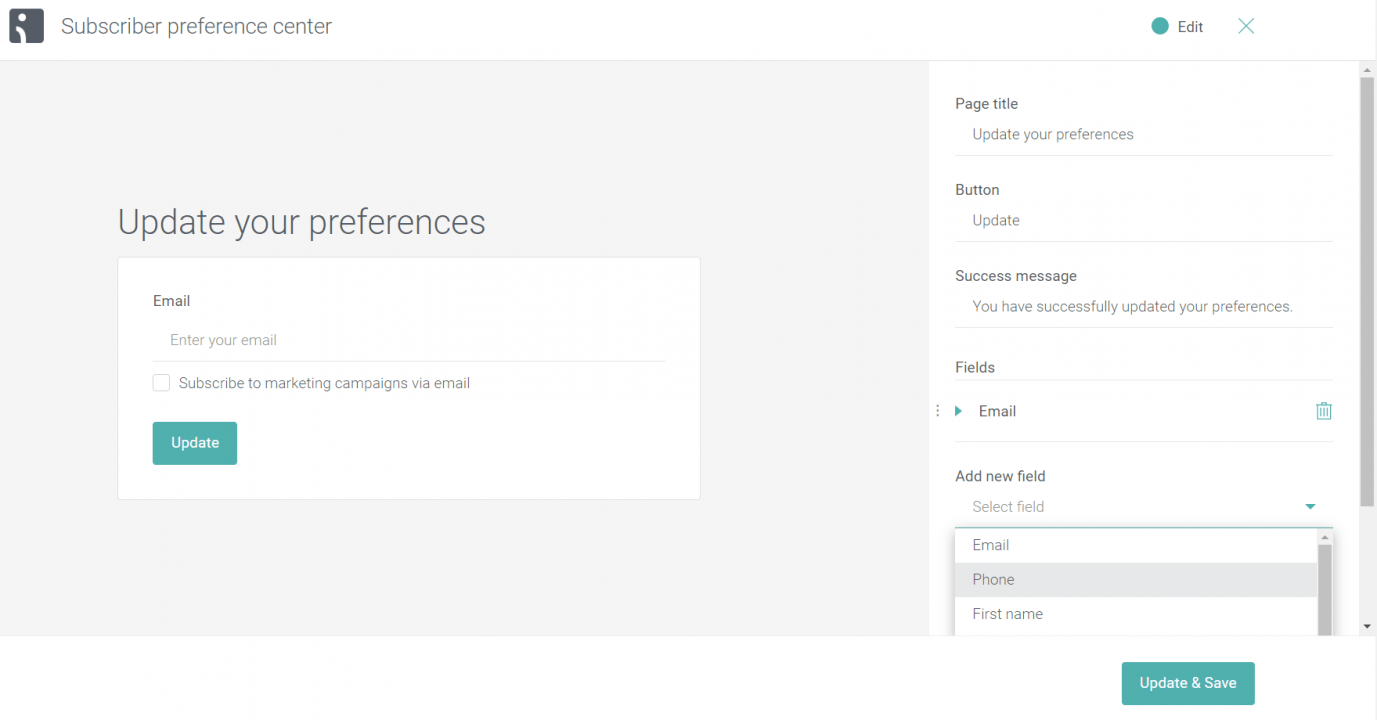Viewport: 1377px width, 720px height.
Task: Click the Page title label
Action: pos(986,104)
